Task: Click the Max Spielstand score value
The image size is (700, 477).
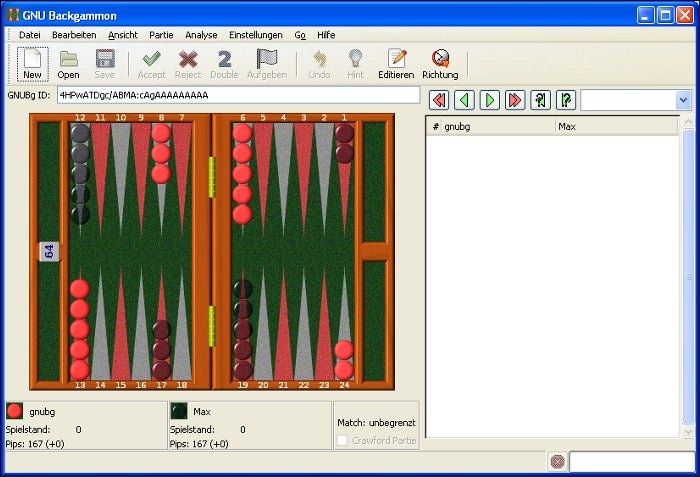Action: pos(243,430)
